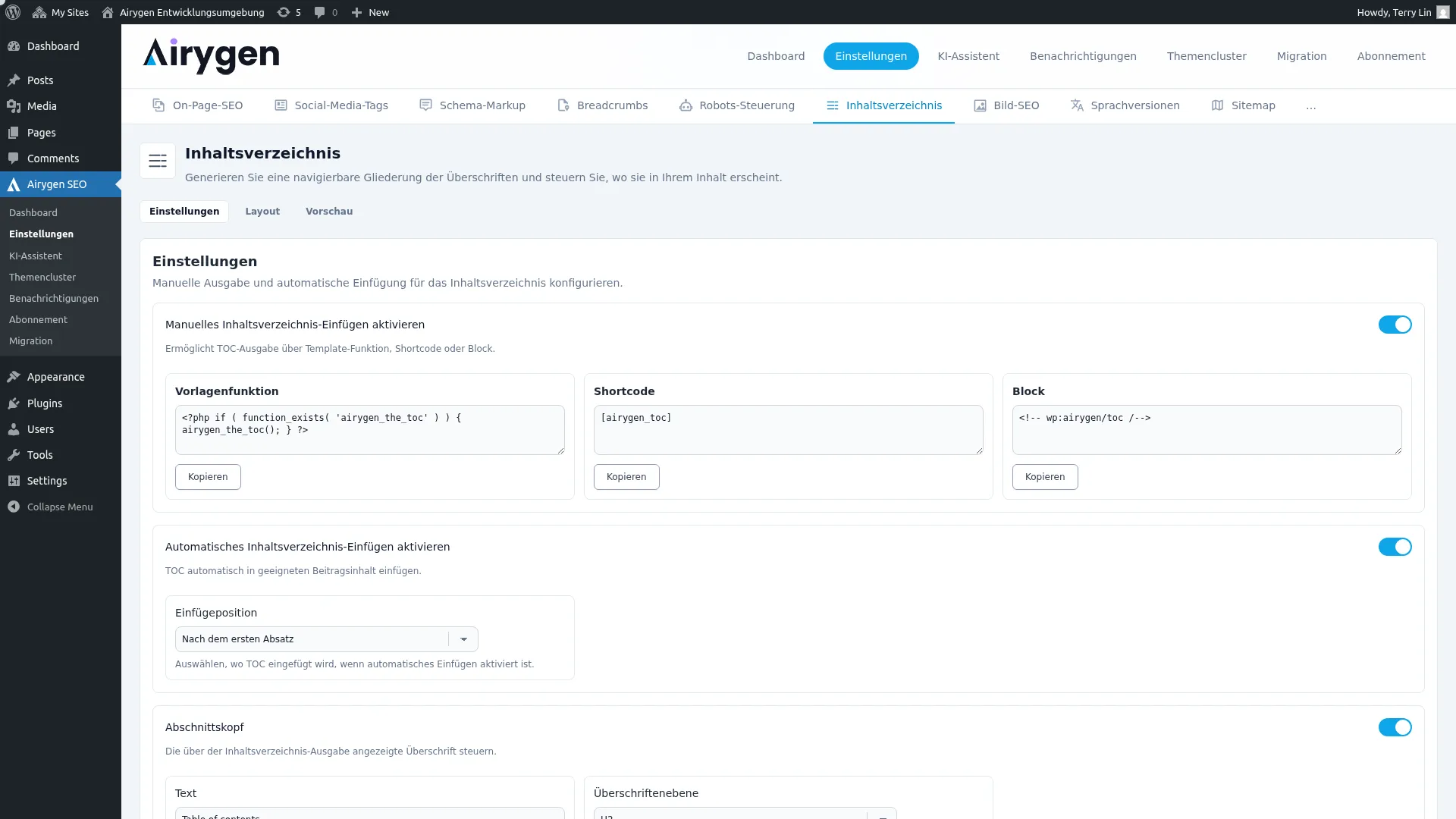Screen dimensions: 1456x819
Task: Click the Vorlagenfunktion code textarea
Action: point(370,430)
